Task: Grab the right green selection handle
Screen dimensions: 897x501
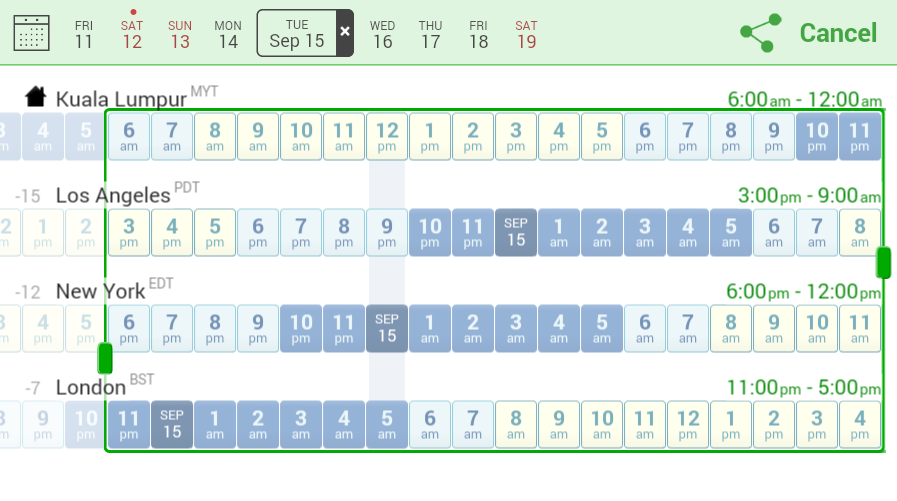Action: pos(883,263)
